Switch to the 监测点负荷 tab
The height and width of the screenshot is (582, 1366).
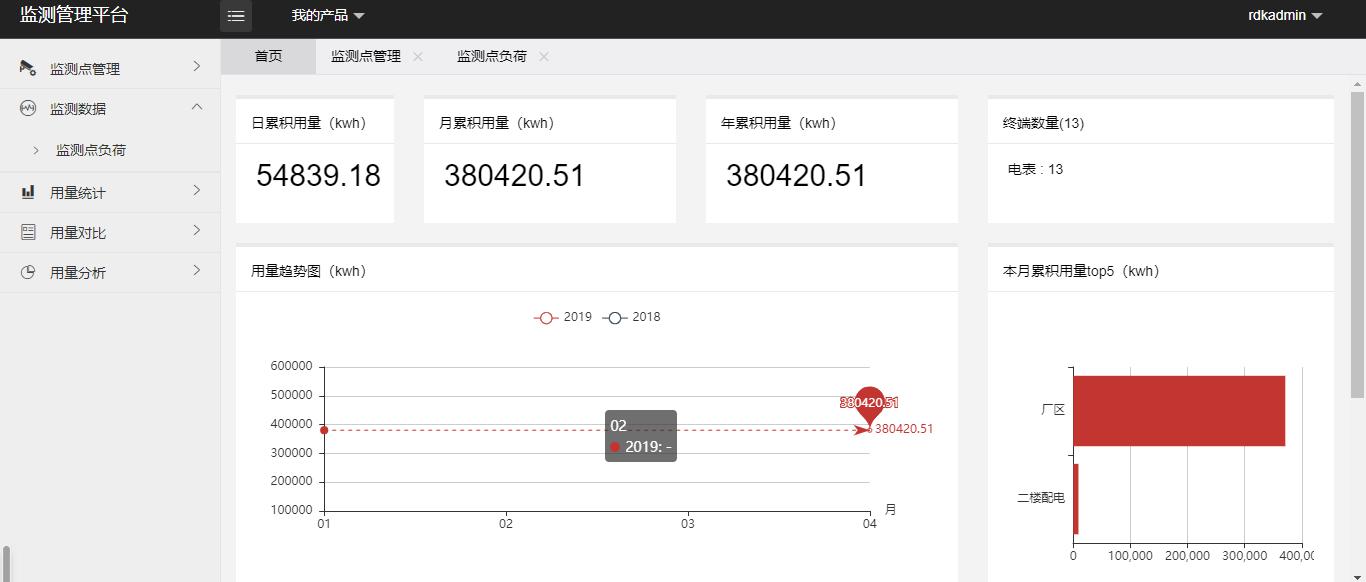coord(491,57)
